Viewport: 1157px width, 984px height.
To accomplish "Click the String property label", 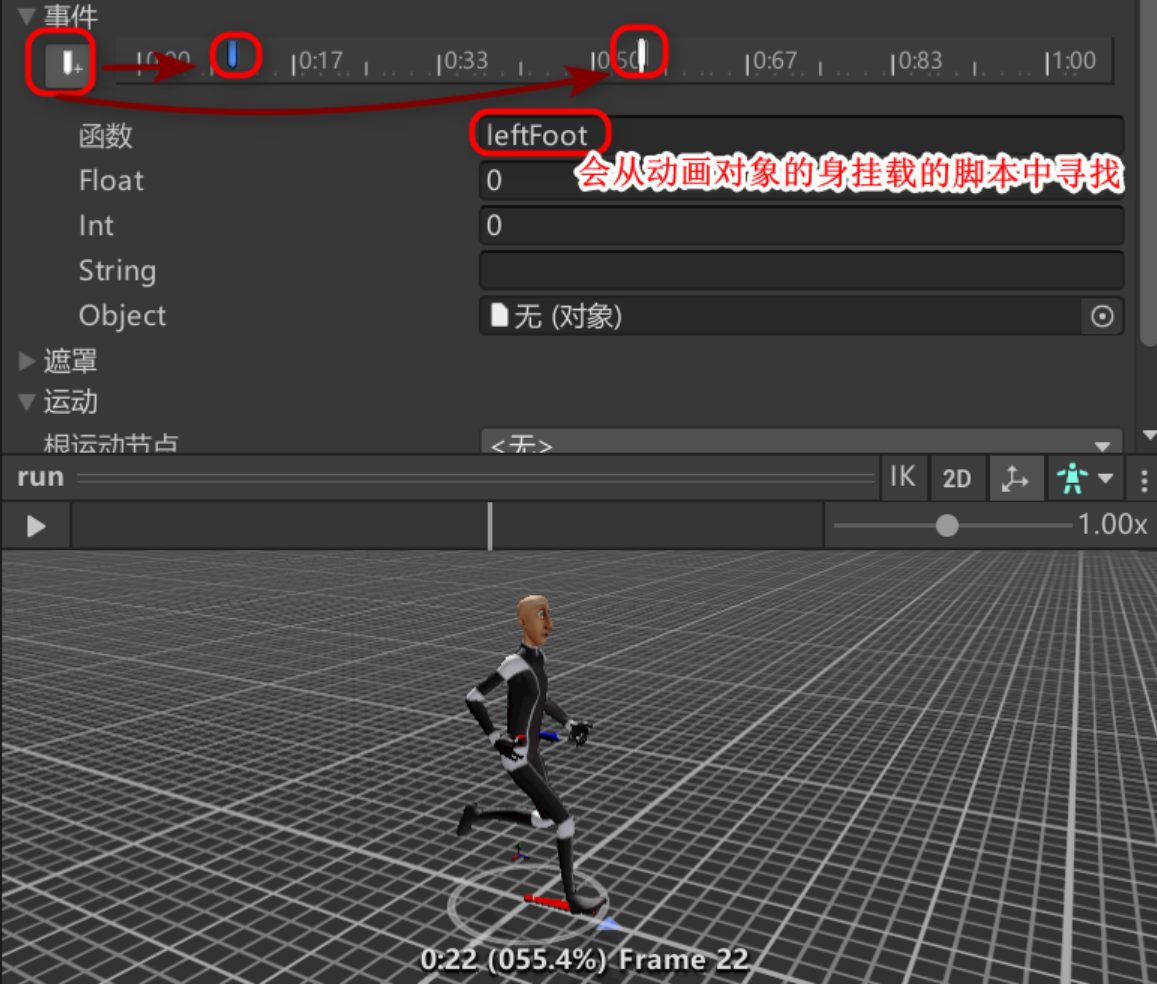I will click(x=117, y=271).
